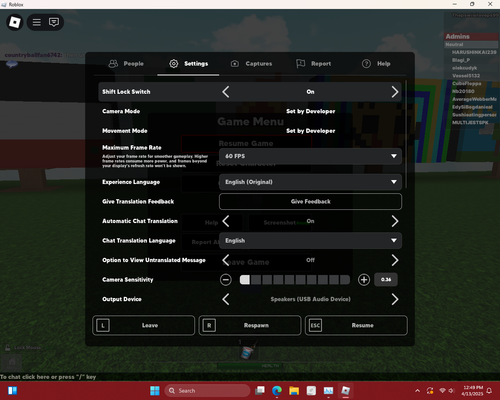Show hidden system tray icons
Screen dimensions: 500x400
point(417,391)
